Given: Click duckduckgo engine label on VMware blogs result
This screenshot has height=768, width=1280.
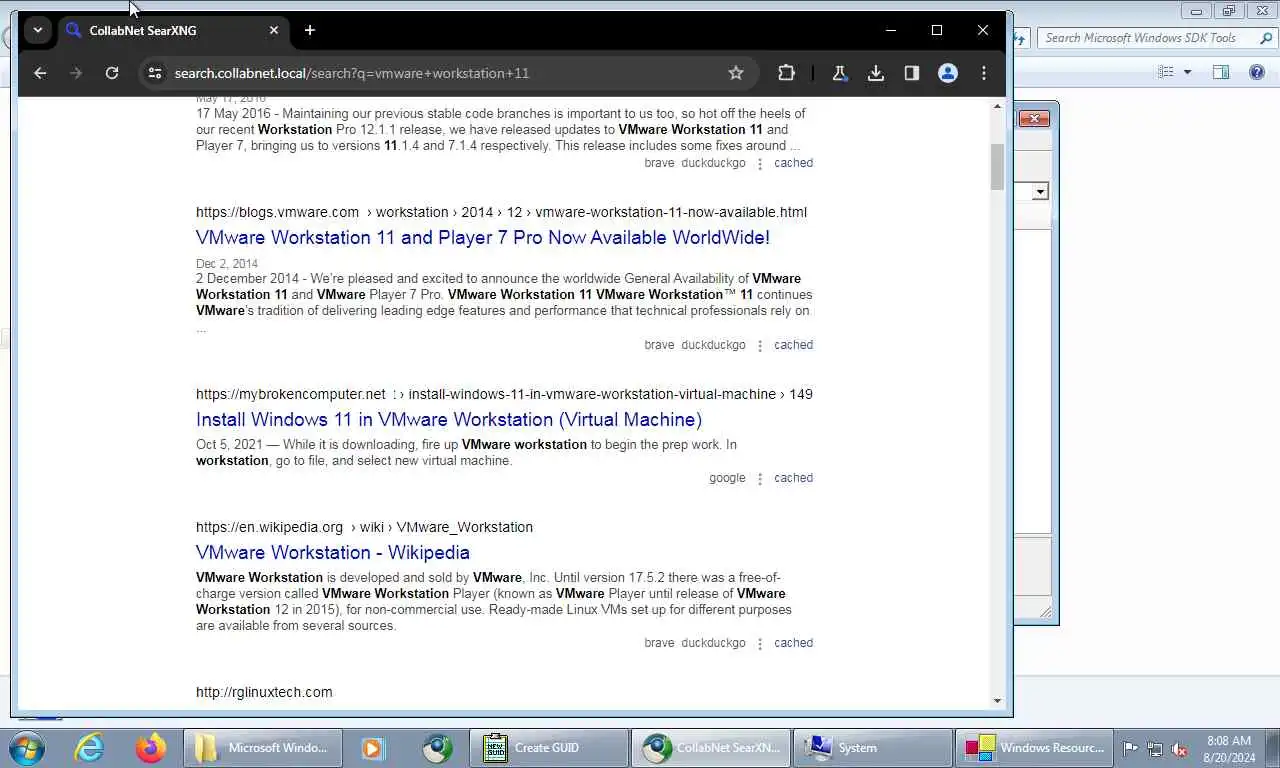Looking at the screenshot, I should coord(713,345).
